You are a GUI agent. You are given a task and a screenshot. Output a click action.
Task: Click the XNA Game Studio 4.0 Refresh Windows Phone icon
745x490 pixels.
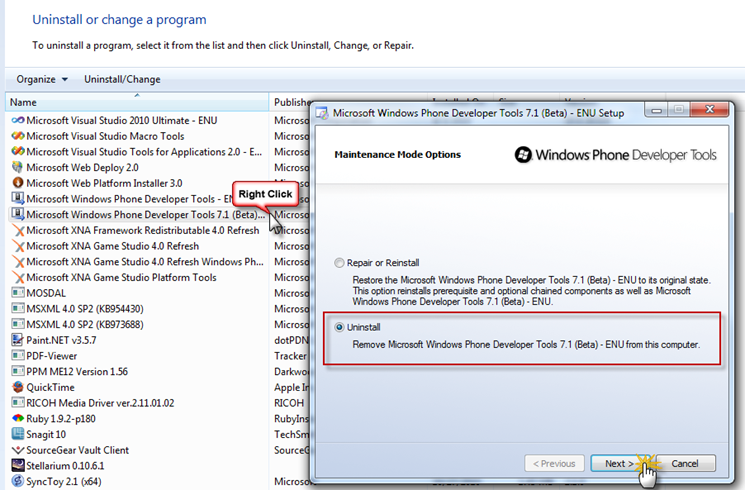18,262
